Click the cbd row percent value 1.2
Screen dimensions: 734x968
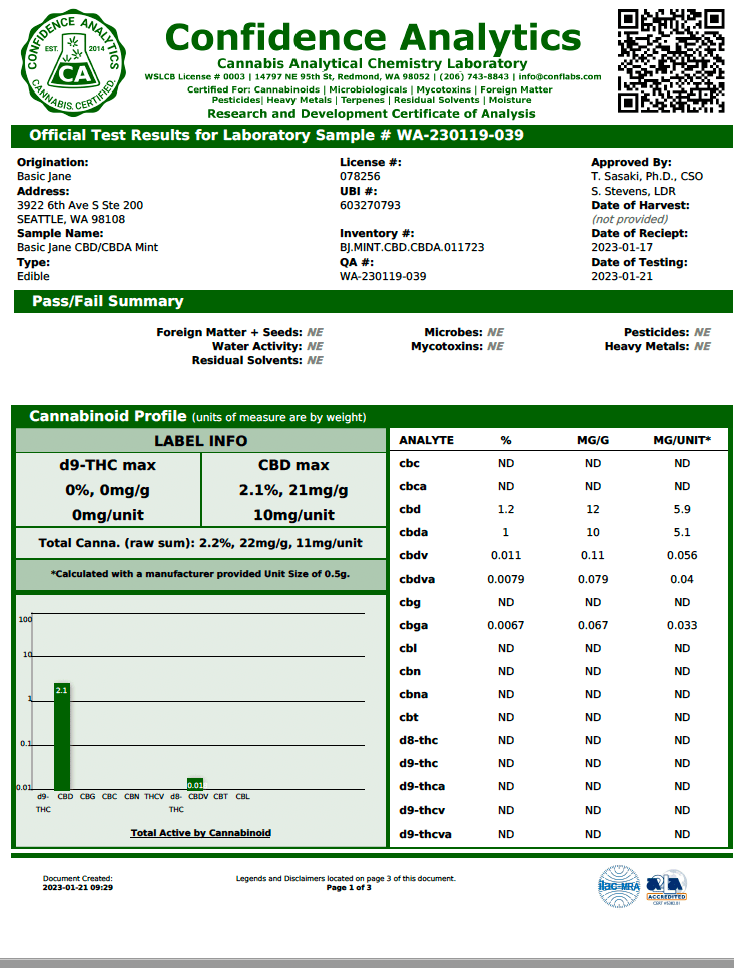click(x=506, y=509)
